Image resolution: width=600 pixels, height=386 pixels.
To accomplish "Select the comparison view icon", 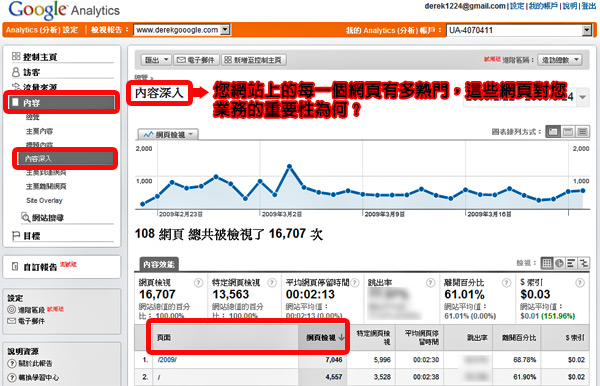I will click(583, 263).
